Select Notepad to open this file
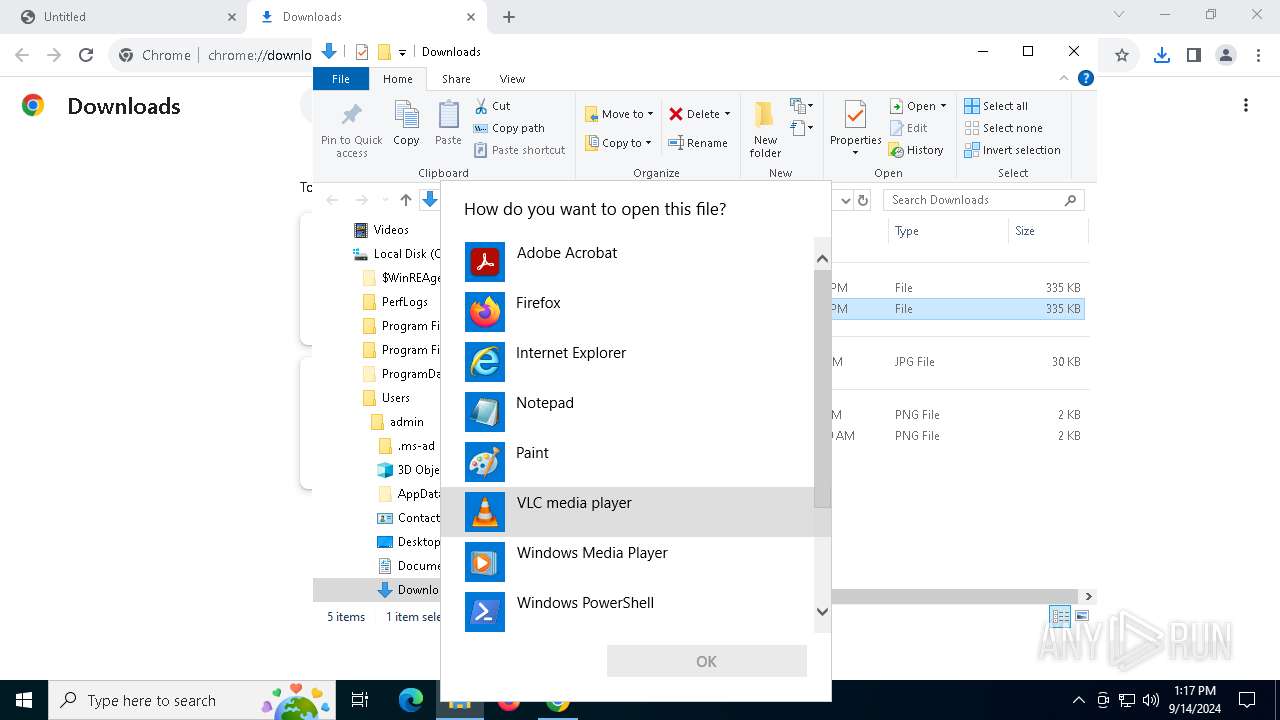 627,412
